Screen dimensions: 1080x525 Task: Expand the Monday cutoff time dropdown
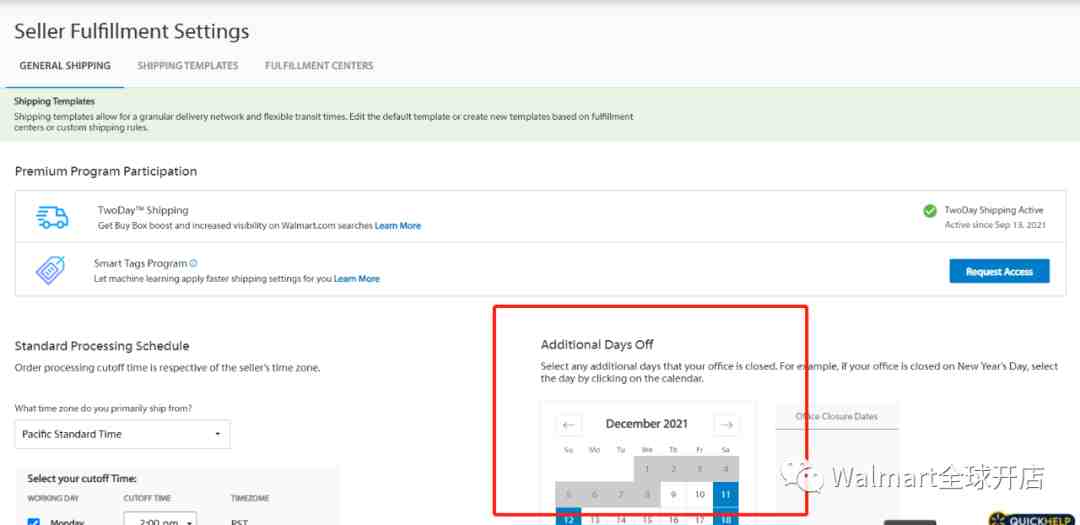[160, 521]
